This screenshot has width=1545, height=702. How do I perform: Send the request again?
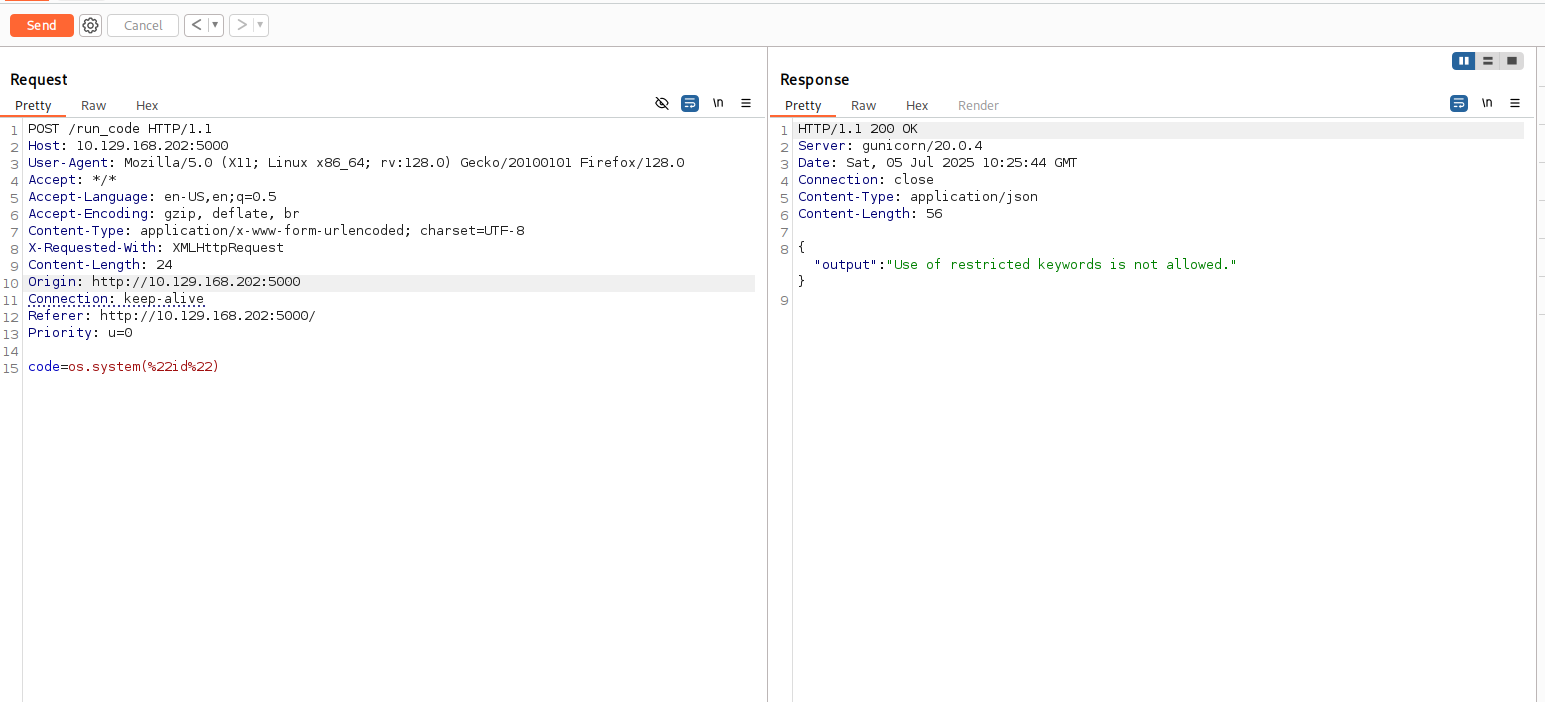coord(41,25)
